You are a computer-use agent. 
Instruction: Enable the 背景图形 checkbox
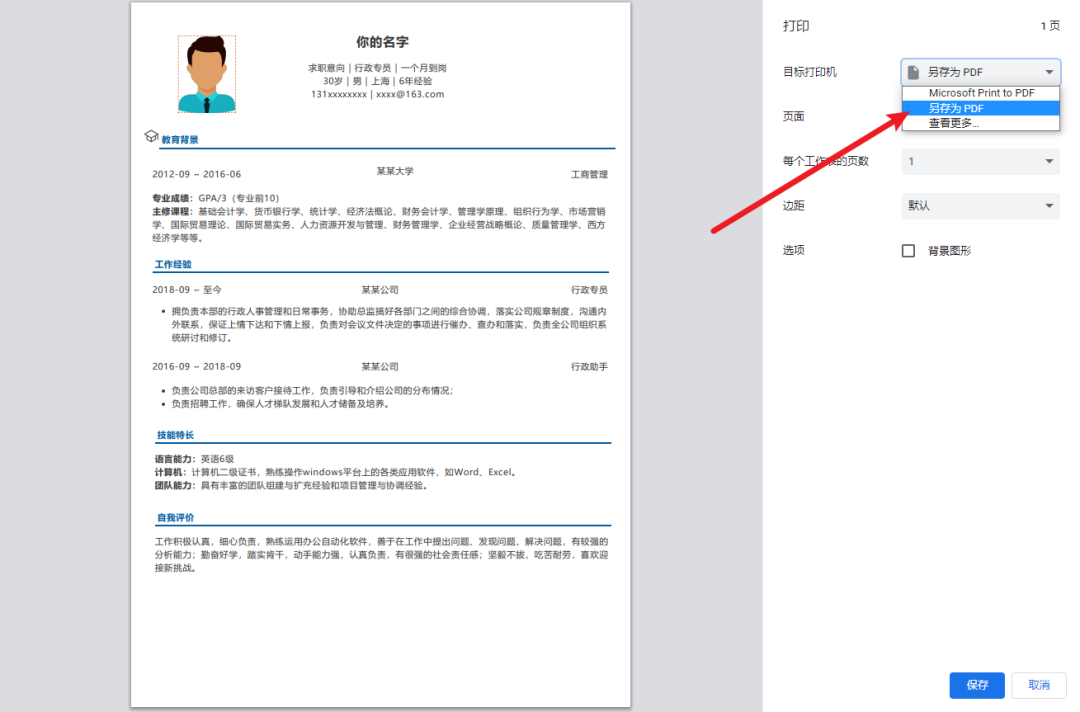tap(908, 251)
